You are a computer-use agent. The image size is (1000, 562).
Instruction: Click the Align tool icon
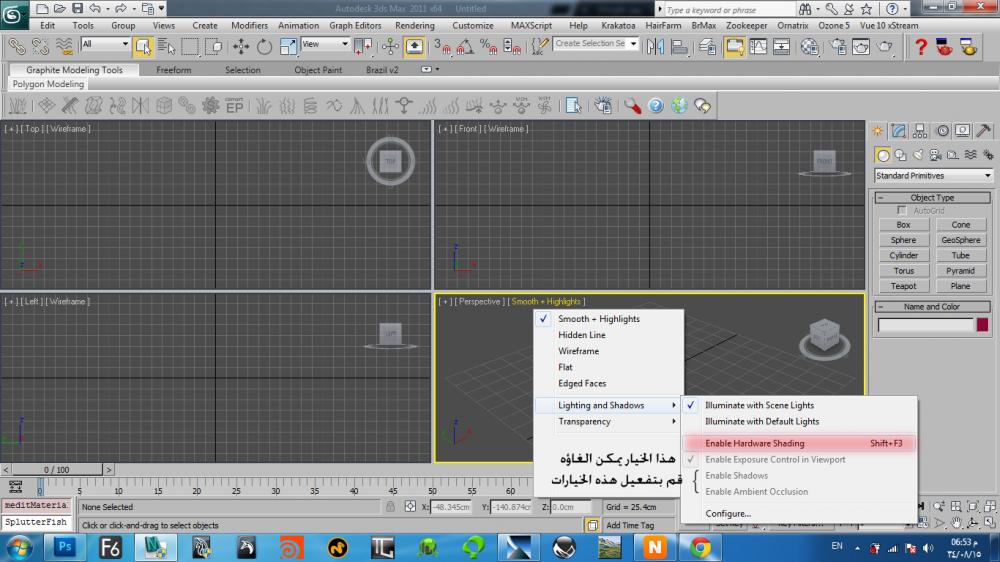tap(679, 47)
